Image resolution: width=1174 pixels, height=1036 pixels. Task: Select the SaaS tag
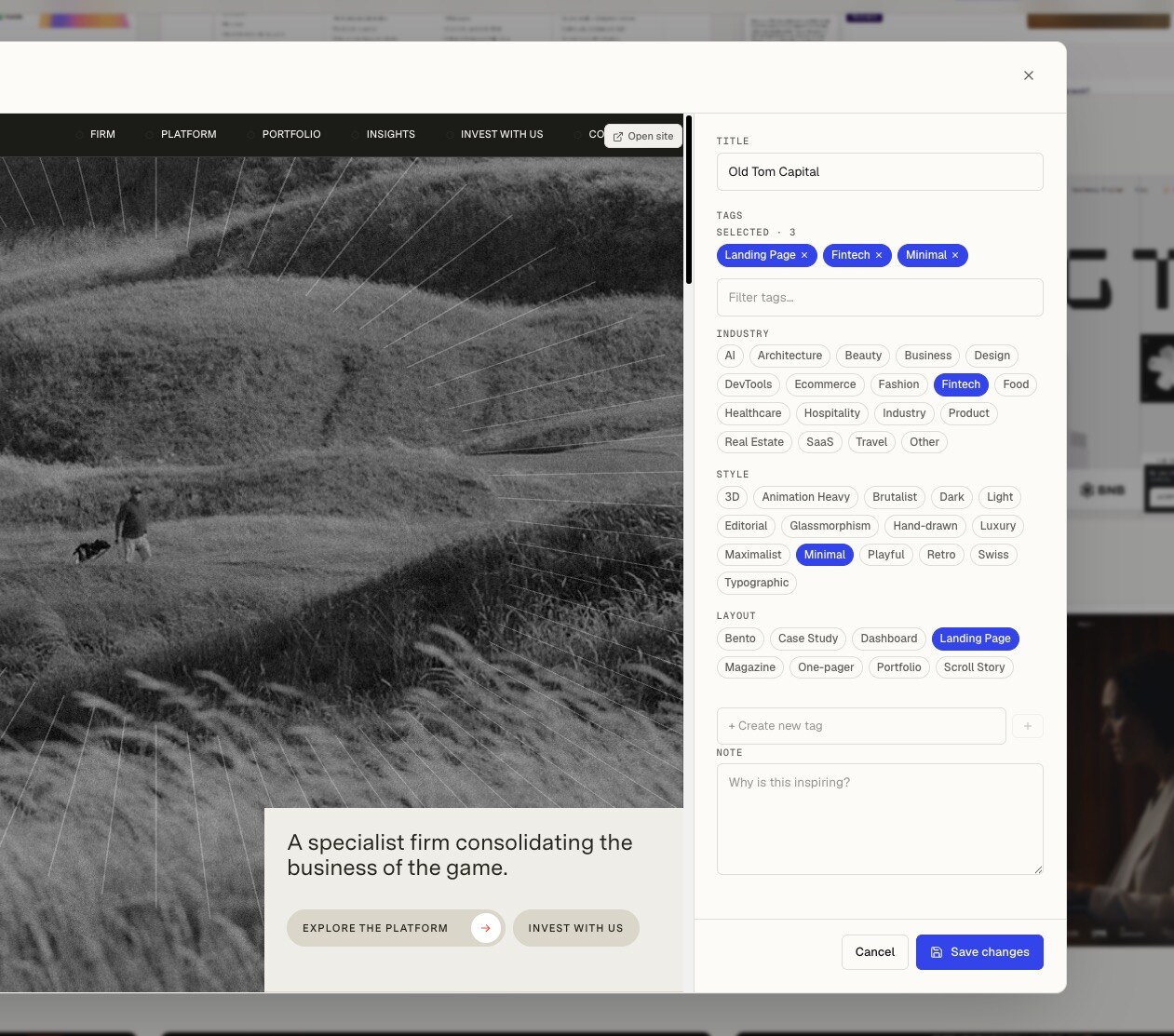820,442
